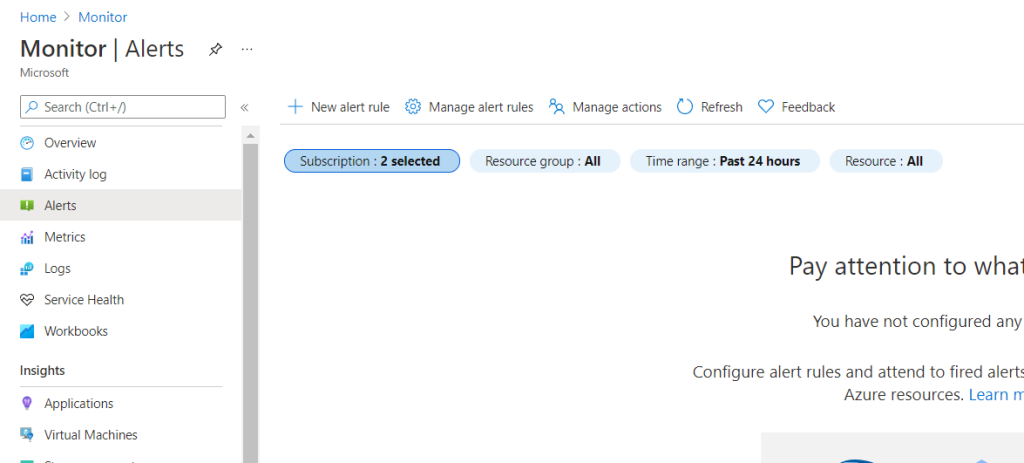Open the Resource group filter
The height and width of the screenshot is (463, 1024).
click(x=543, y=161)
